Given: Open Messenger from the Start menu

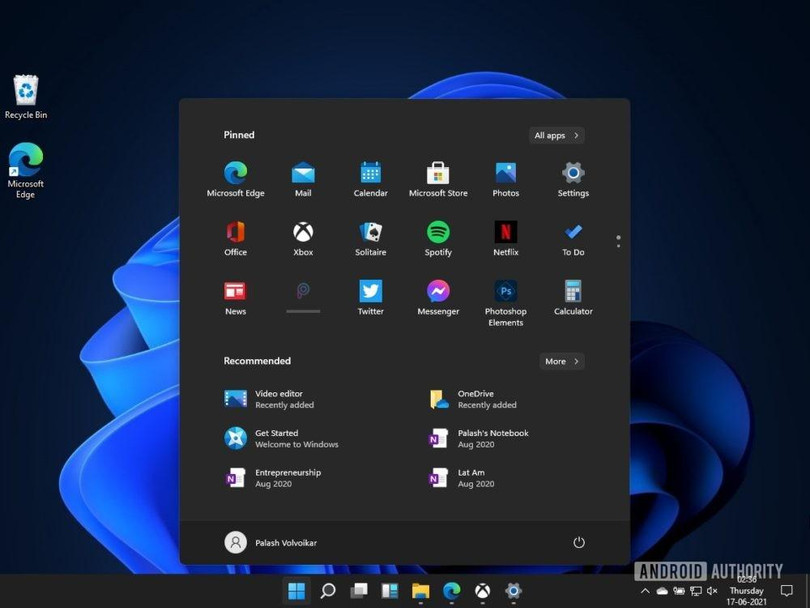Looking at the screenshot, I should 437,290.
